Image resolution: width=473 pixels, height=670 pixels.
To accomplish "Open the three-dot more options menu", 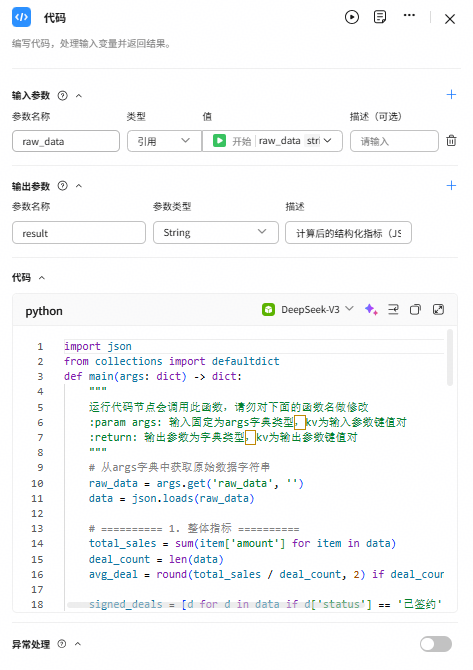I will point(409,15).
